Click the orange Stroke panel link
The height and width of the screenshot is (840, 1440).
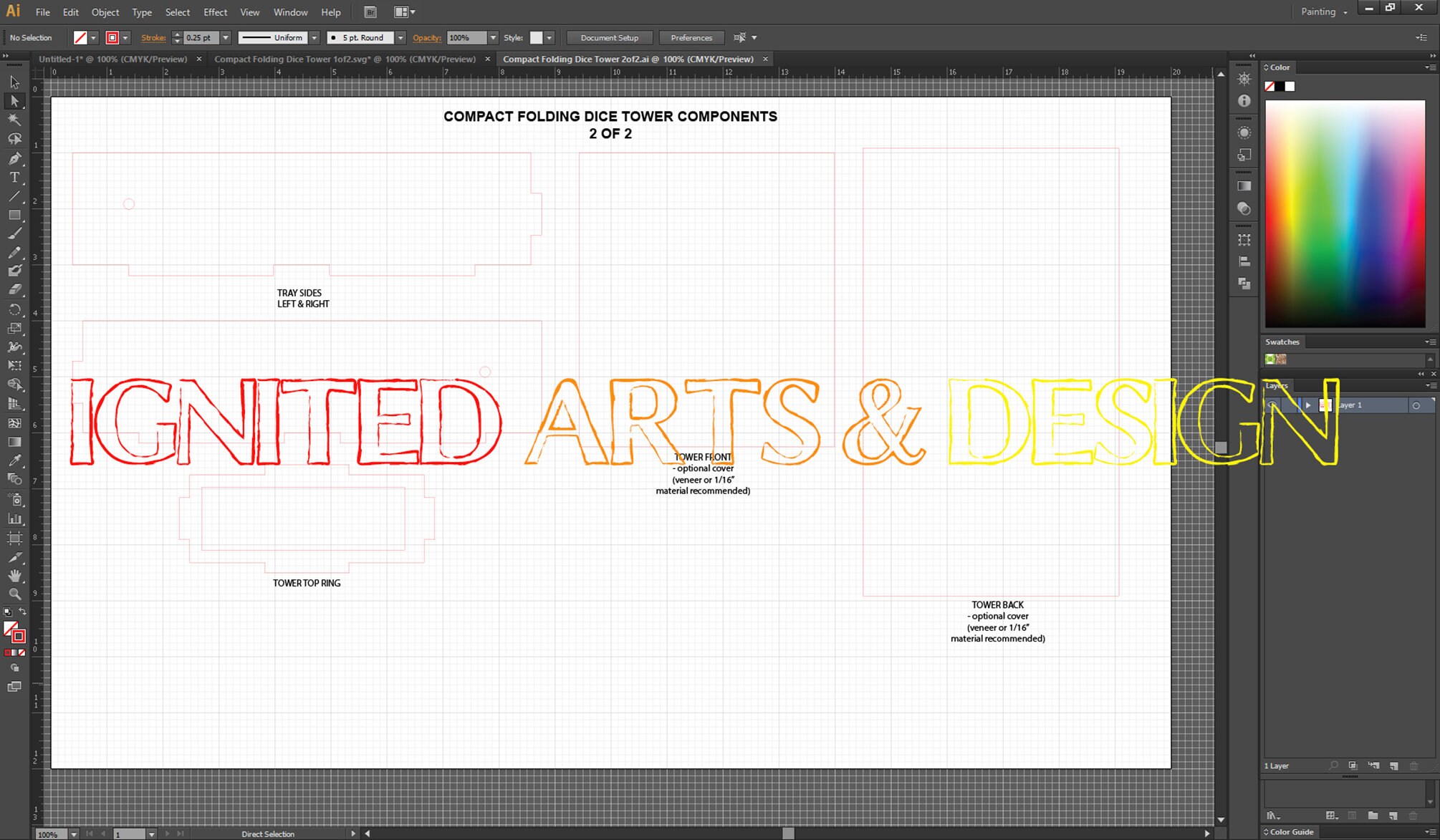pos(153,38)
